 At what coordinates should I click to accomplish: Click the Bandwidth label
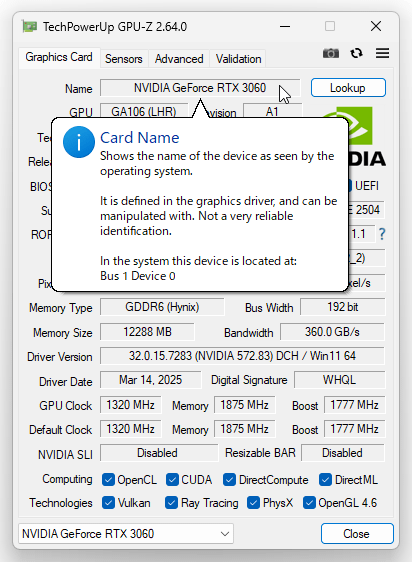point(248,333)
